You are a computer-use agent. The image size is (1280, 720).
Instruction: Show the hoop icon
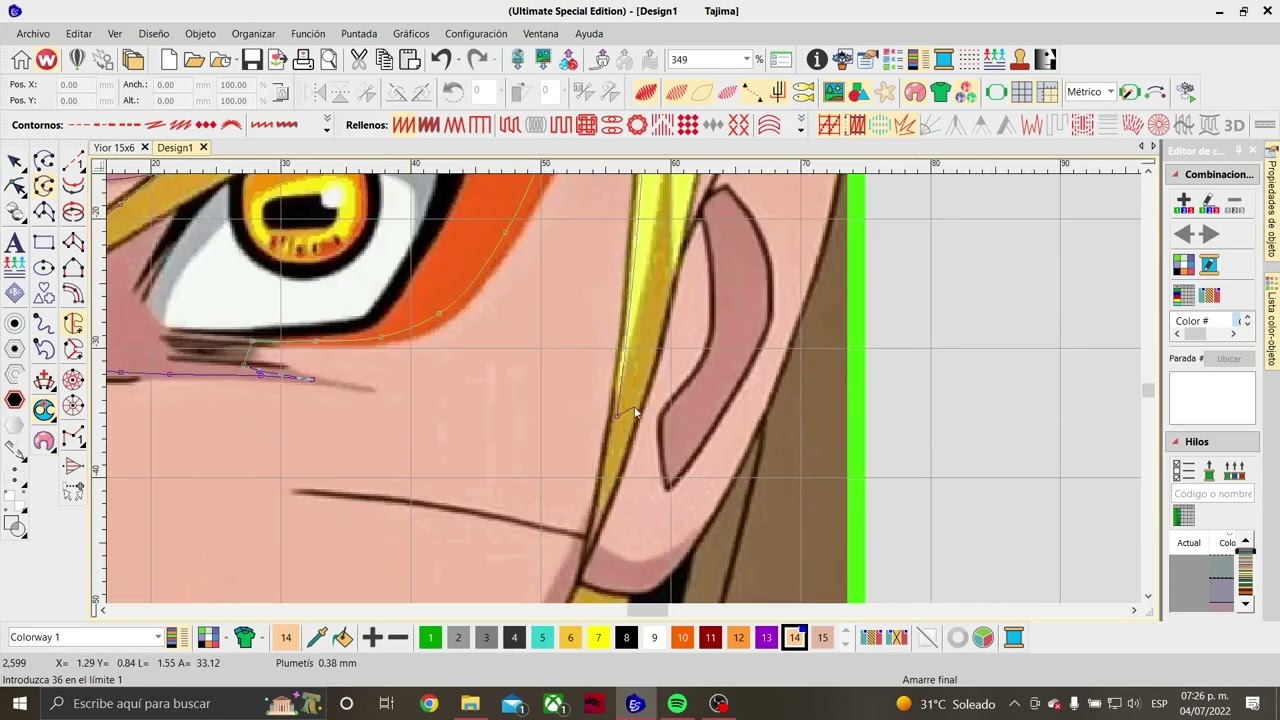(x=996, y=92)
